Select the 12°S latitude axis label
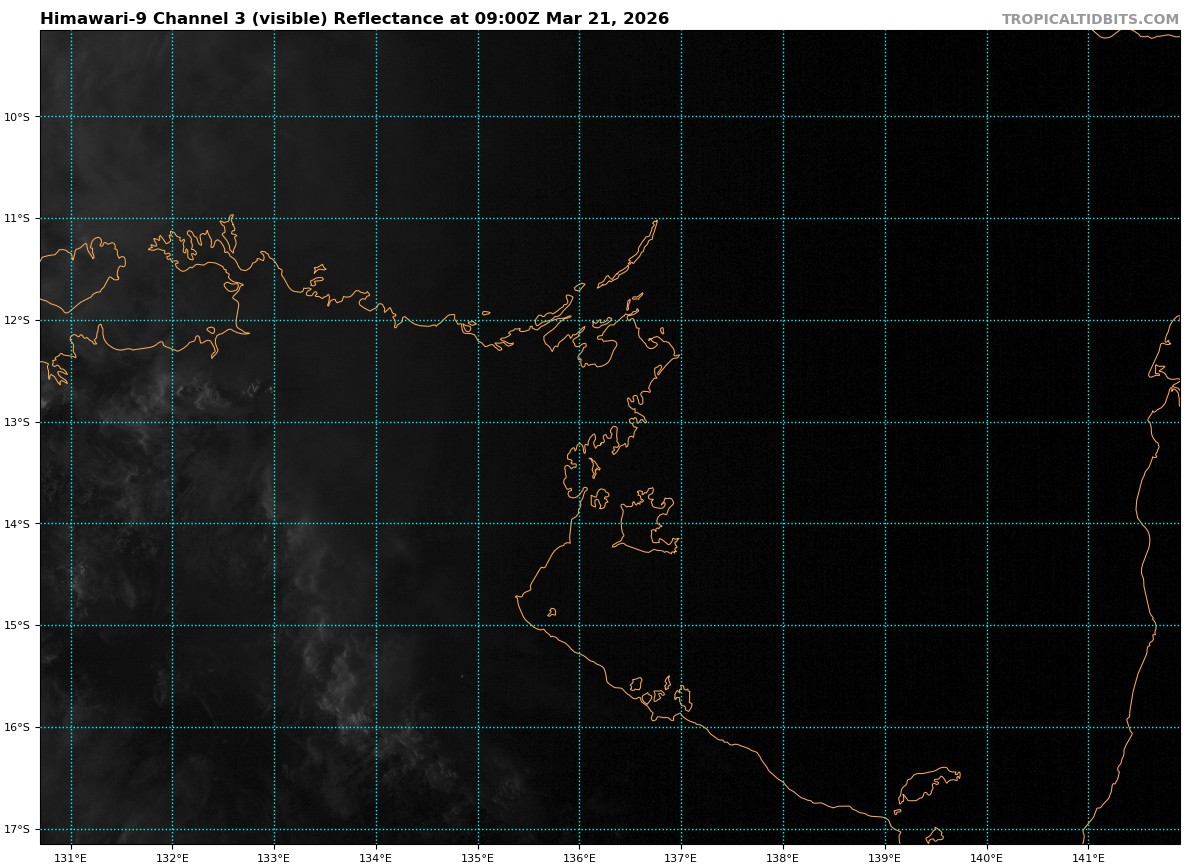 17,321
